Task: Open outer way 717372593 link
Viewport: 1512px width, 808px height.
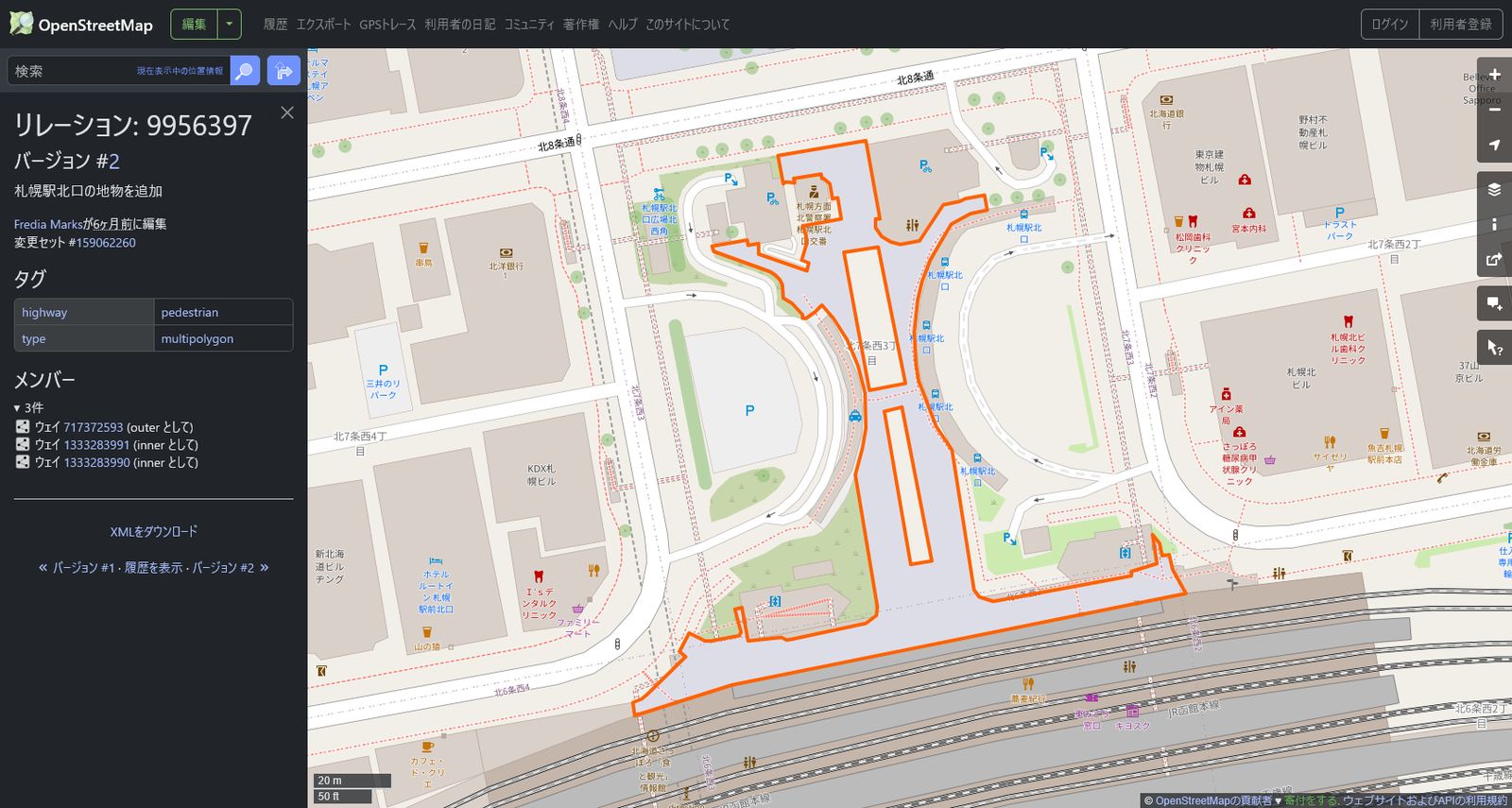Action: pos(94,427)
